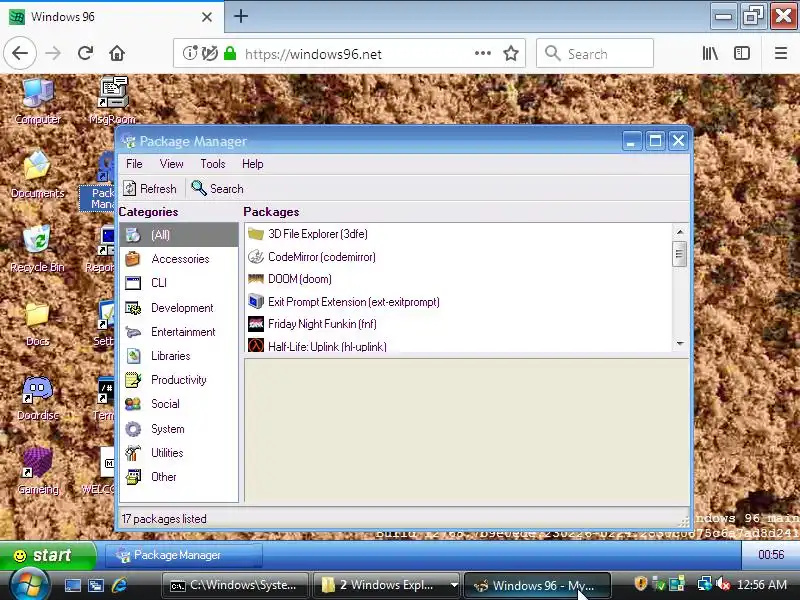Viewport: 800px width, 600px height.
Task: Select the Other category
Action: coord(179,477)
